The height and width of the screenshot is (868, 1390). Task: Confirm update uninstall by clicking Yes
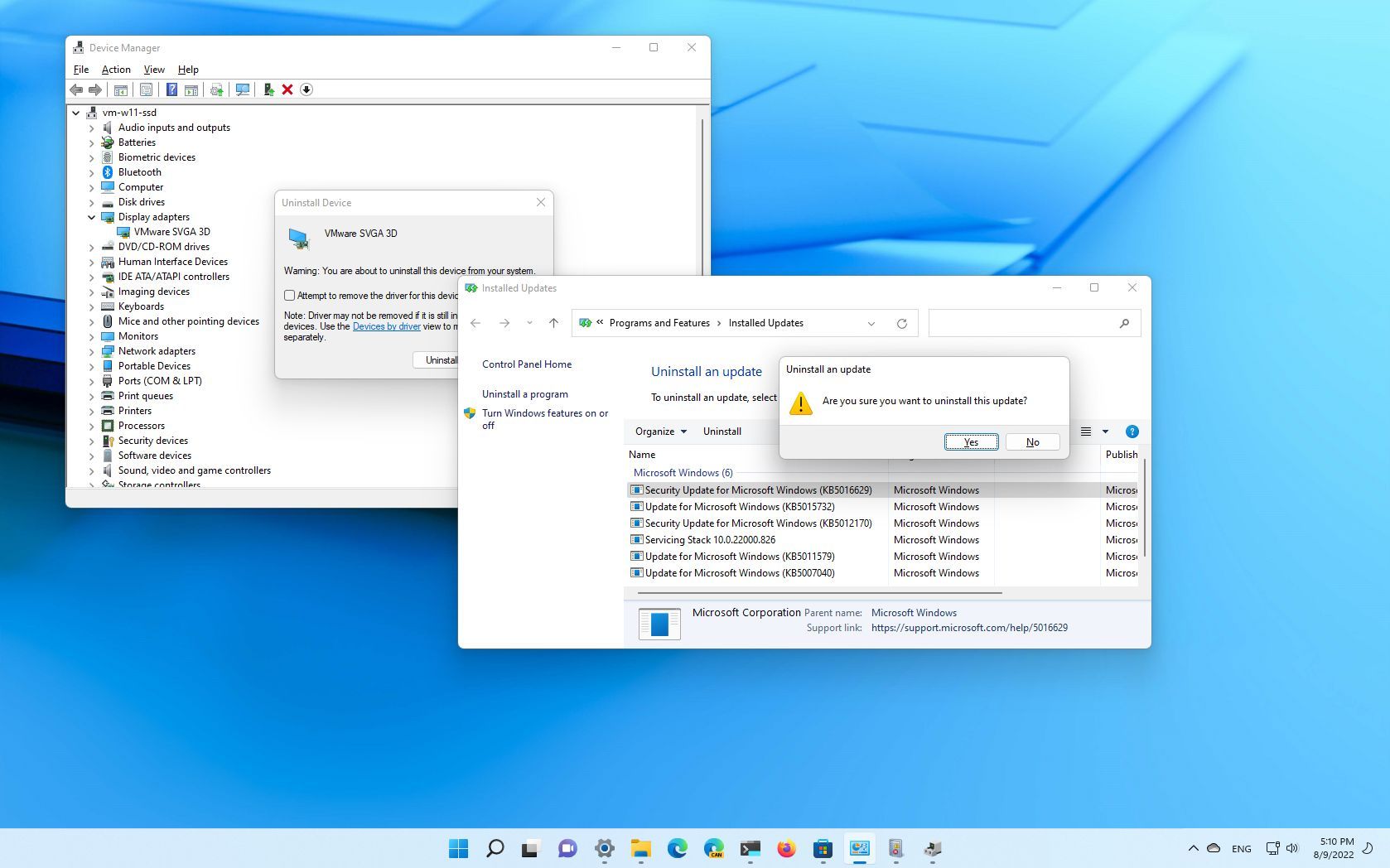click(x=971, y=441)
